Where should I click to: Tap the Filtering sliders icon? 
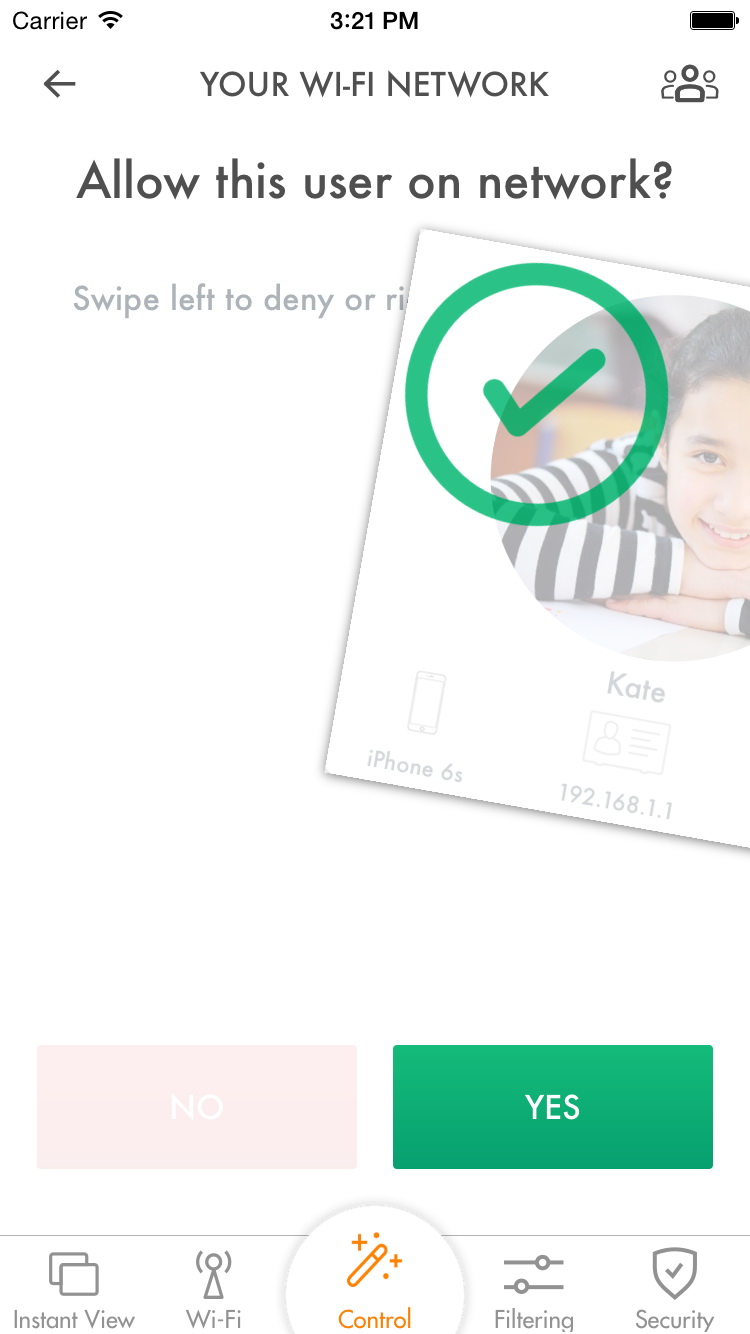coord(534,1274)
